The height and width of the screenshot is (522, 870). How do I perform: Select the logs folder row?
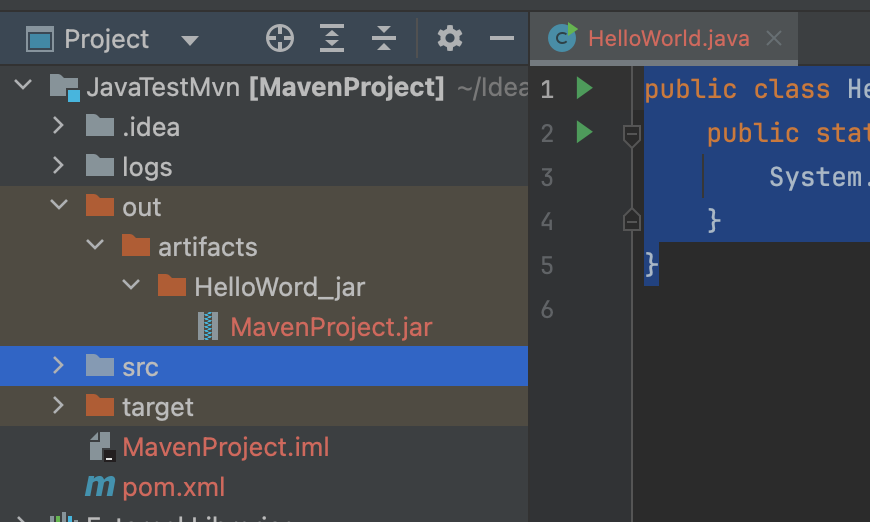(264, 167)
